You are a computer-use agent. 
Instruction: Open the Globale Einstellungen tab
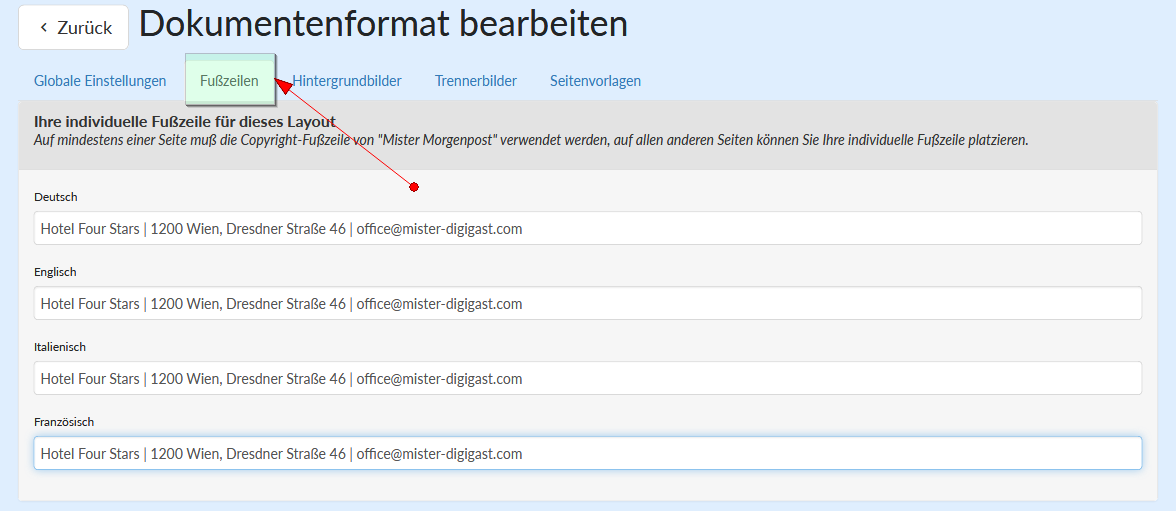coord(100,81)
